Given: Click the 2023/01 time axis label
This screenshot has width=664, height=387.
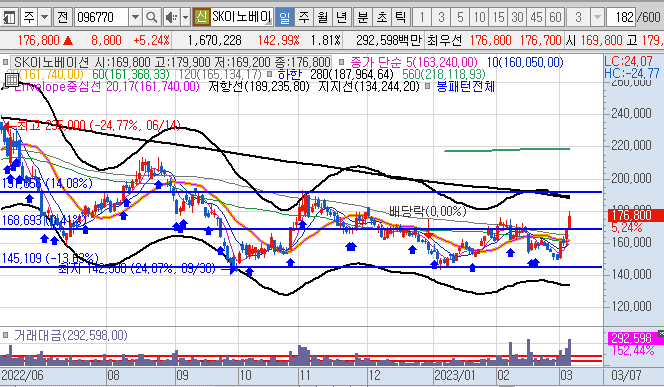Looking at the screenshot, I should (x=456, y=375).
